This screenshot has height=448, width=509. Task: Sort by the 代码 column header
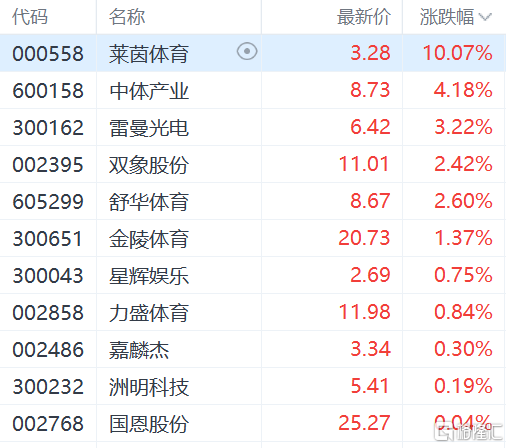(x=30, y=17)
